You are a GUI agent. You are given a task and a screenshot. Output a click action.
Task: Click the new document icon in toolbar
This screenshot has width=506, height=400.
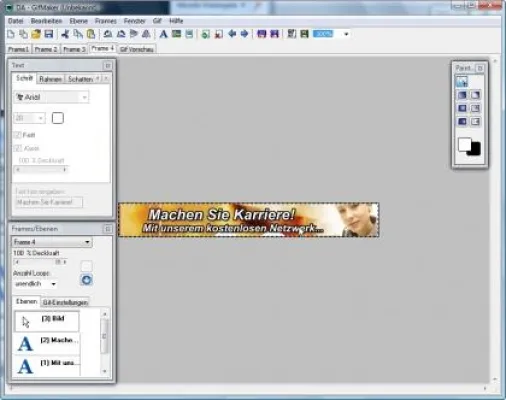point(11,34)
